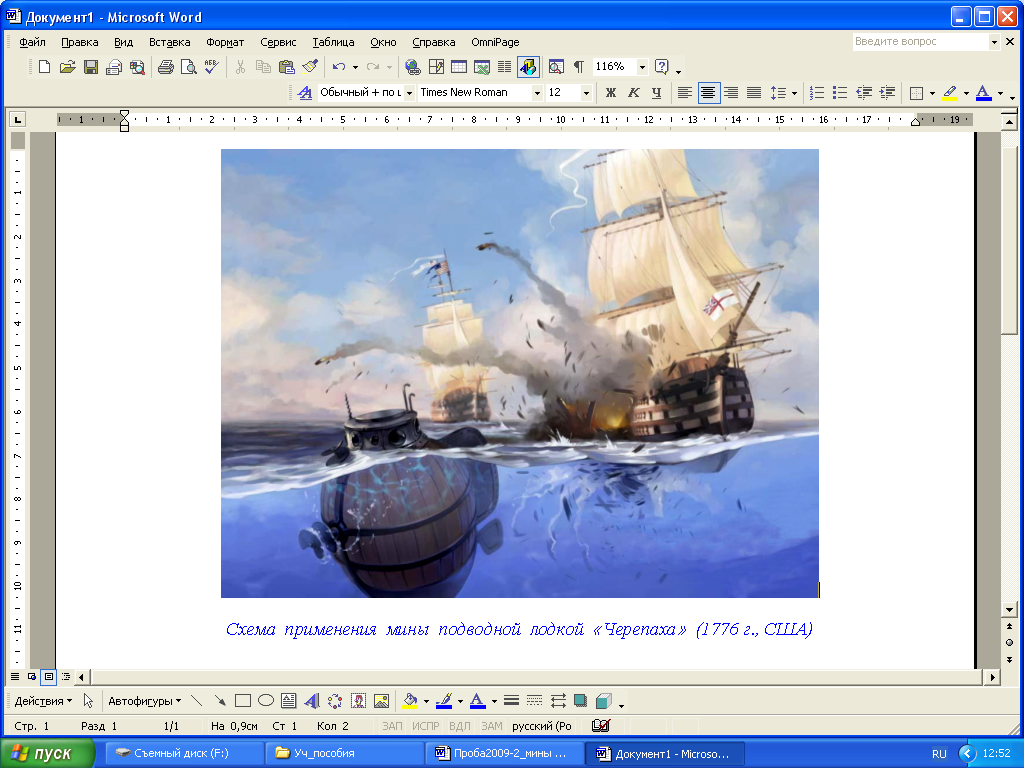The width and height of the screenshot is (1024, 768).
Task: Expand the style dropdown 'Обычный'
Action: point(409,93)
